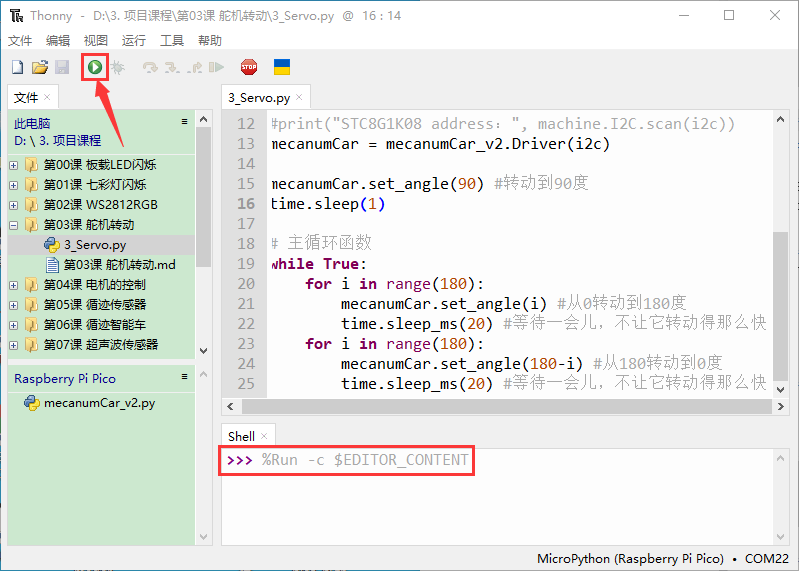Click the Resume debugging icon

pyautogui.click(x=217, y=67)
